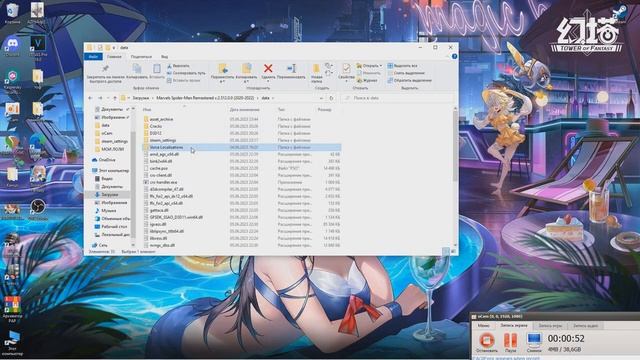
Task: Select the asset_archive folder
Action: [x=161, y=119]
